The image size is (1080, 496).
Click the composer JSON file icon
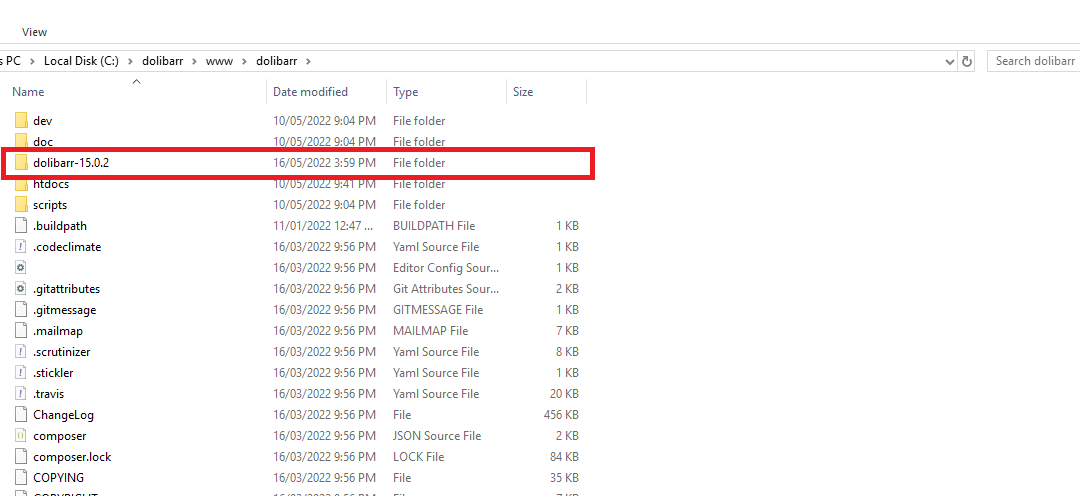pos(21,436)
